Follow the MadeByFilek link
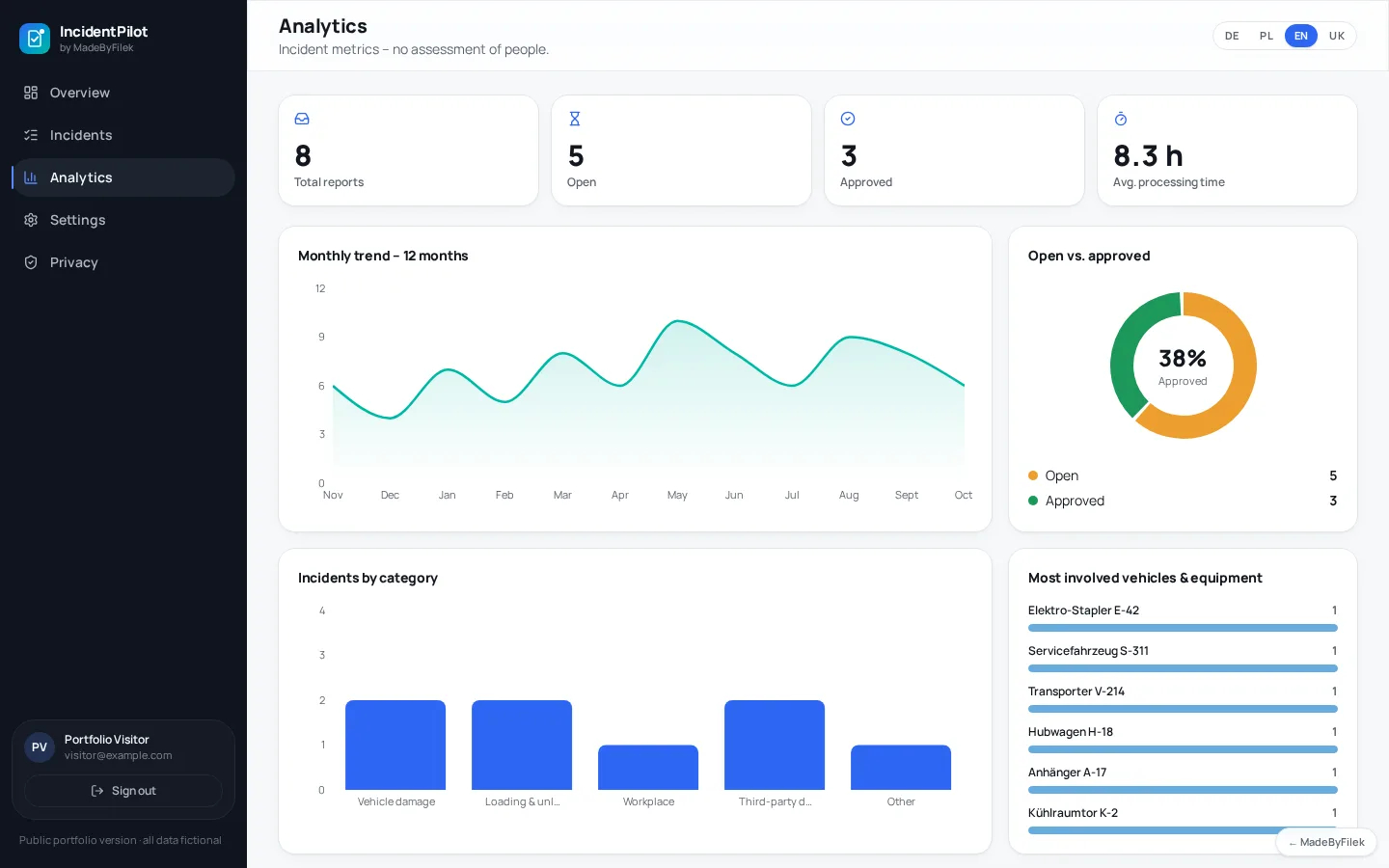Image resolution: width=1389 pixels, height=868 pixels. (x=1326, y=842)
